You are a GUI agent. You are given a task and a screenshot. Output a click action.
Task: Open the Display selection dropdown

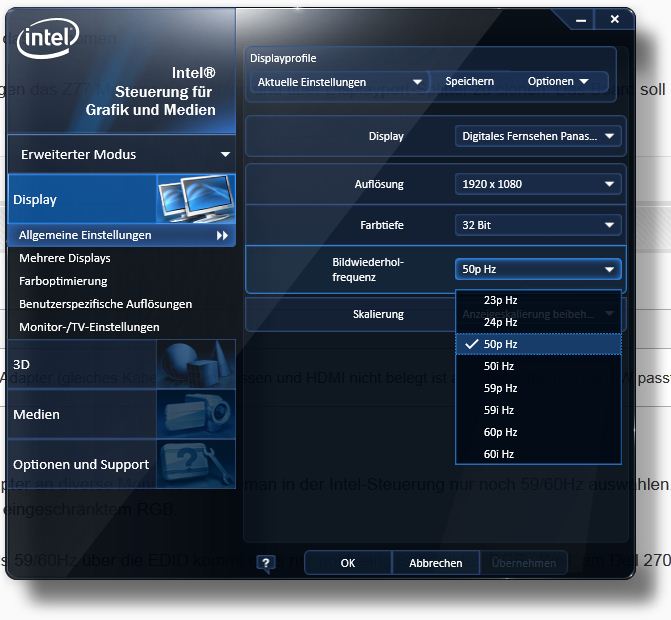(538, 136)
